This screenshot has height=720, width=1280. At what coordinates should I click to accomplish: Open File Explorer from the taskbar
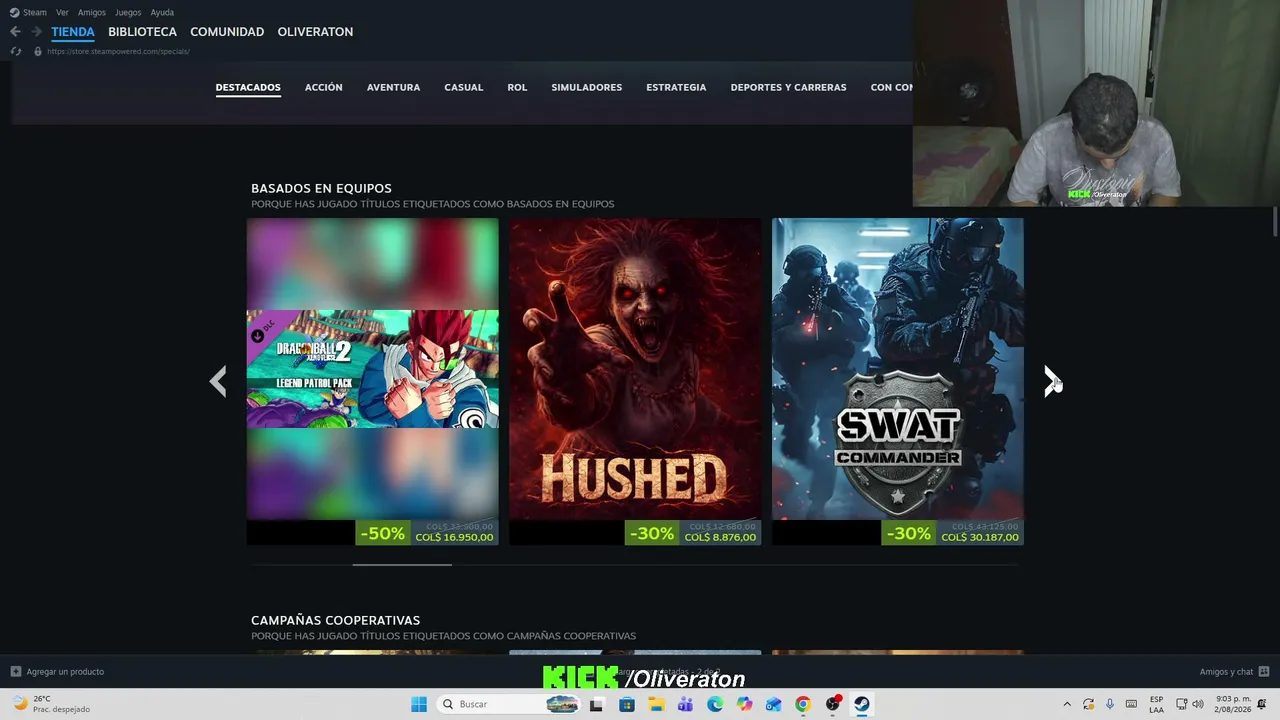656,704
